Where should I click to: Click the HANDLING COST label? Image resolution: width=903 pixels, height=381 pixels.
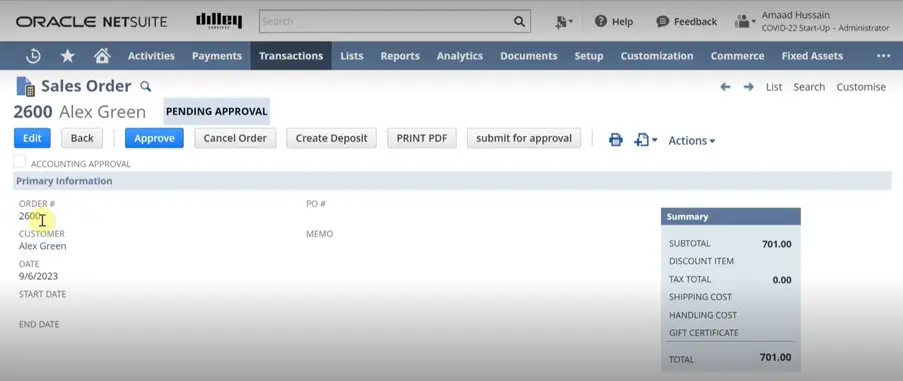click(703, 315)
